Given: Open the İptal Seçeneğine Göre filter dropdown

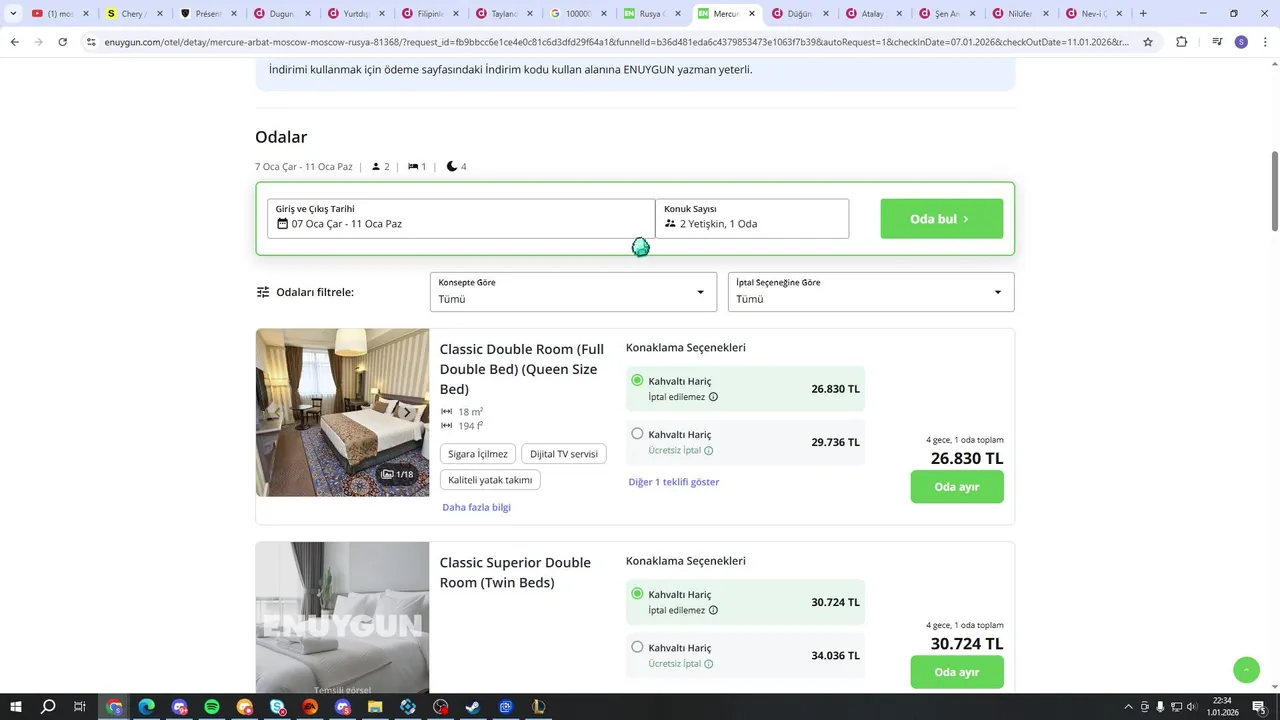Looking at the screenshot, I should (x=871, y=292).
